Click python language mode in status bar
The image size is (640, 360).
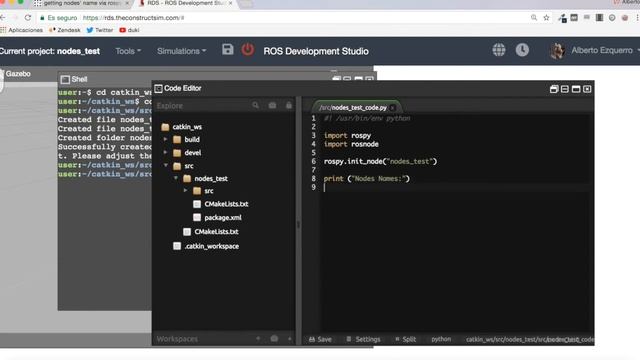pyautogui.click(x=441, y=339)
